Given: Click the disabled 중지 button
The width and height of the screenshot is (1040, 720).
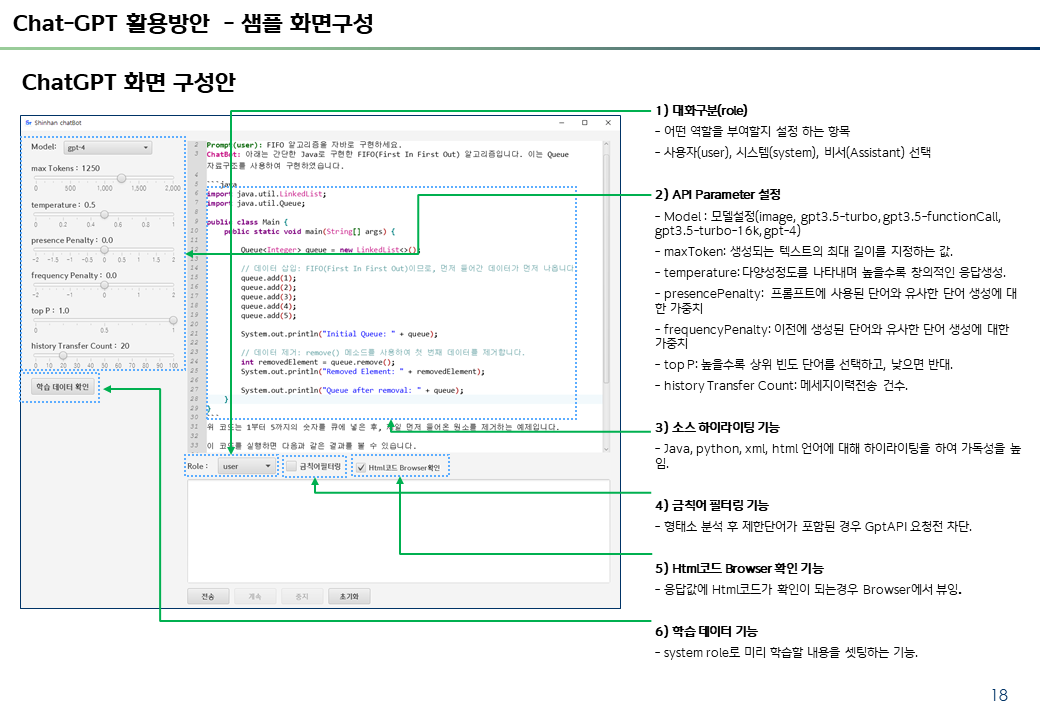Looking at the screenshot, I should 302,596.
